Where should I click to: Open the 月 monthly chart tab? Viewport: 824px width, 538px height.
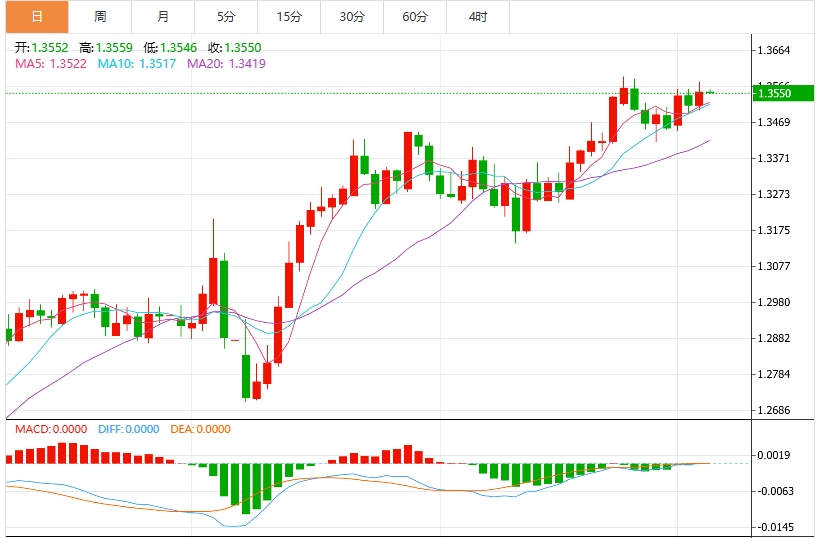[163, 17]
